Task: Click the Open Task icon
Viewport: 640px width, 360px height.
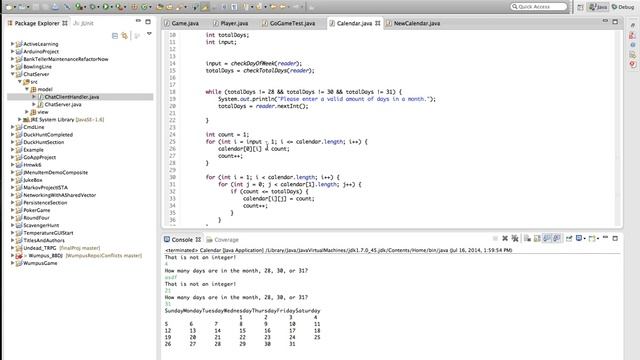Action: click(169, 7)
